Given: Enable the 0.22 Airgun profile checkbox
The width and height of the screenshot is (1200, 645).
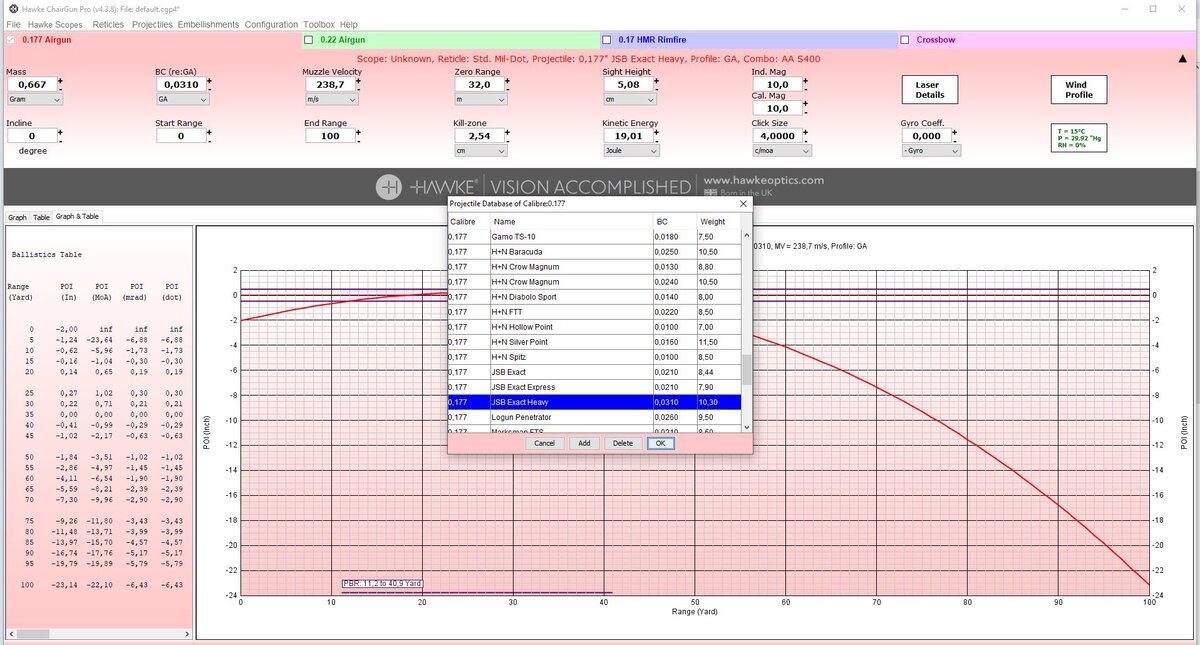Looking at the screenshot, I should [310, 40].
